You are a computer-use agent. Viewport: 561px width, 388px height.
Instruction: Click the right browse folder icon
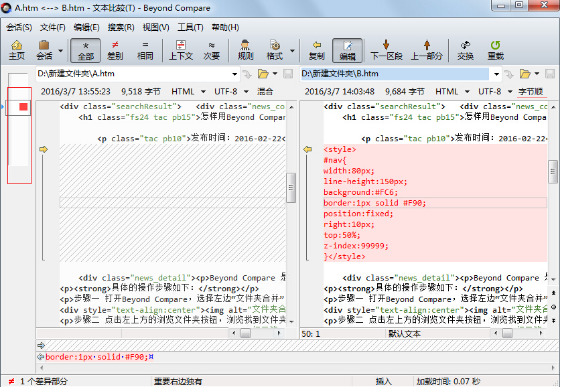[525, 74]
